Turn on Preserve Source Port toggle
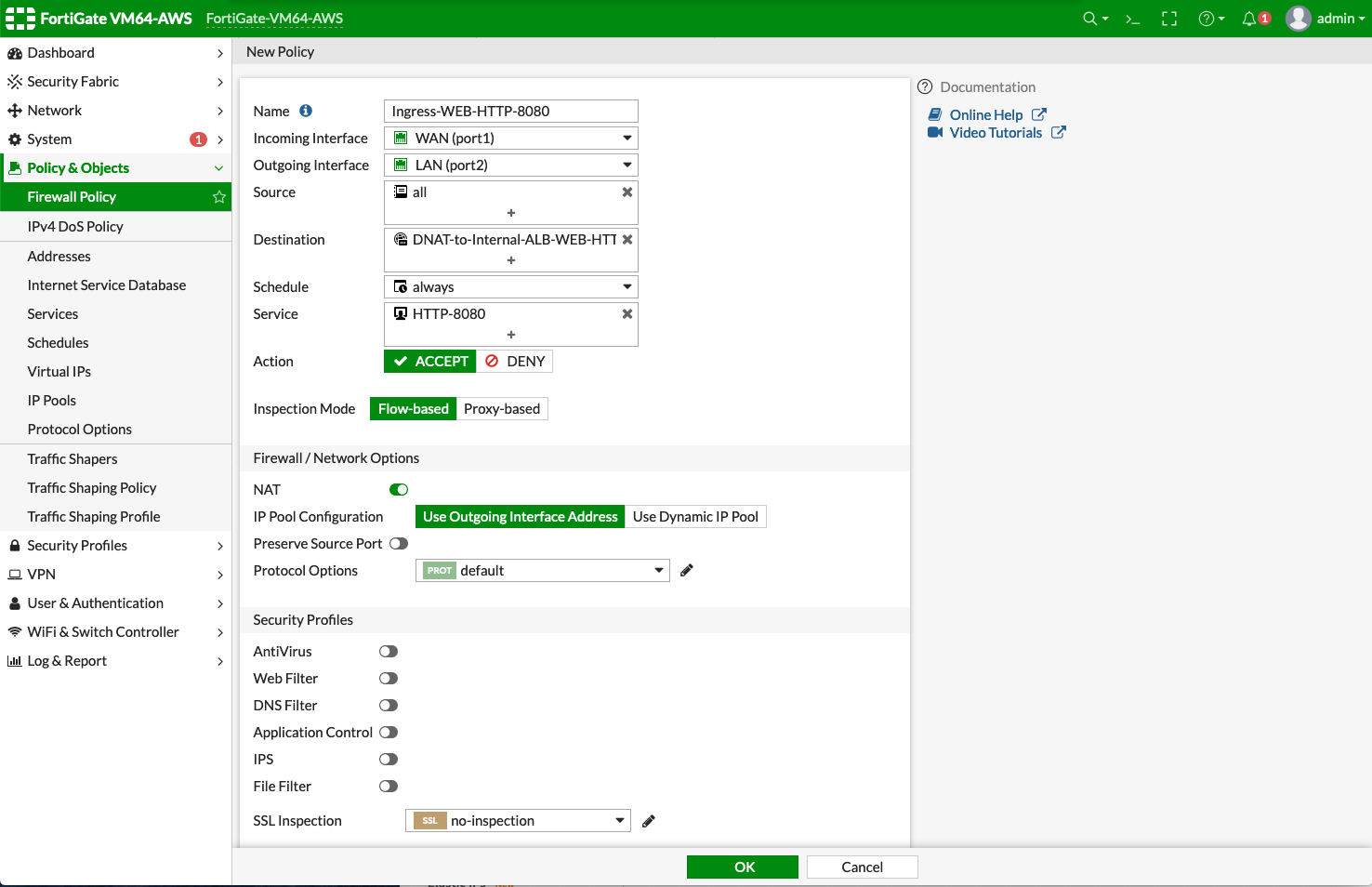This screenshot has height=887, width=1372. 399,544
